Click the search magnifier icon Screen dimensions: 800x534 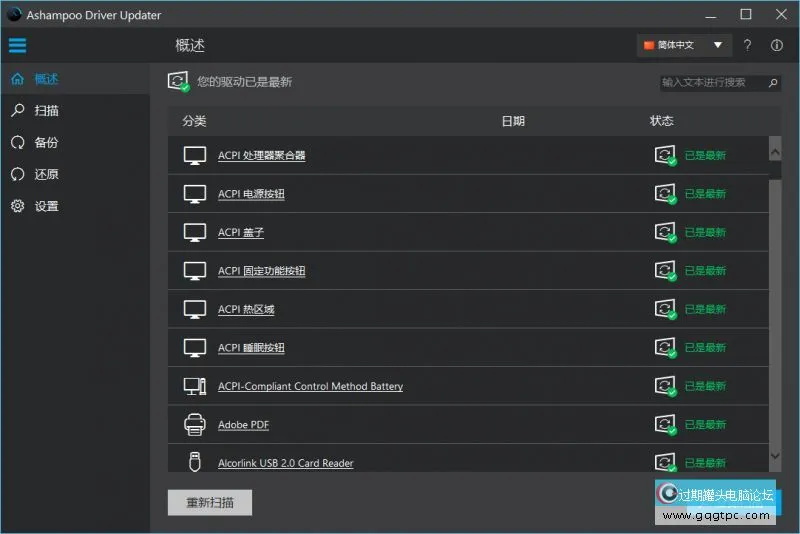(773, 83)
